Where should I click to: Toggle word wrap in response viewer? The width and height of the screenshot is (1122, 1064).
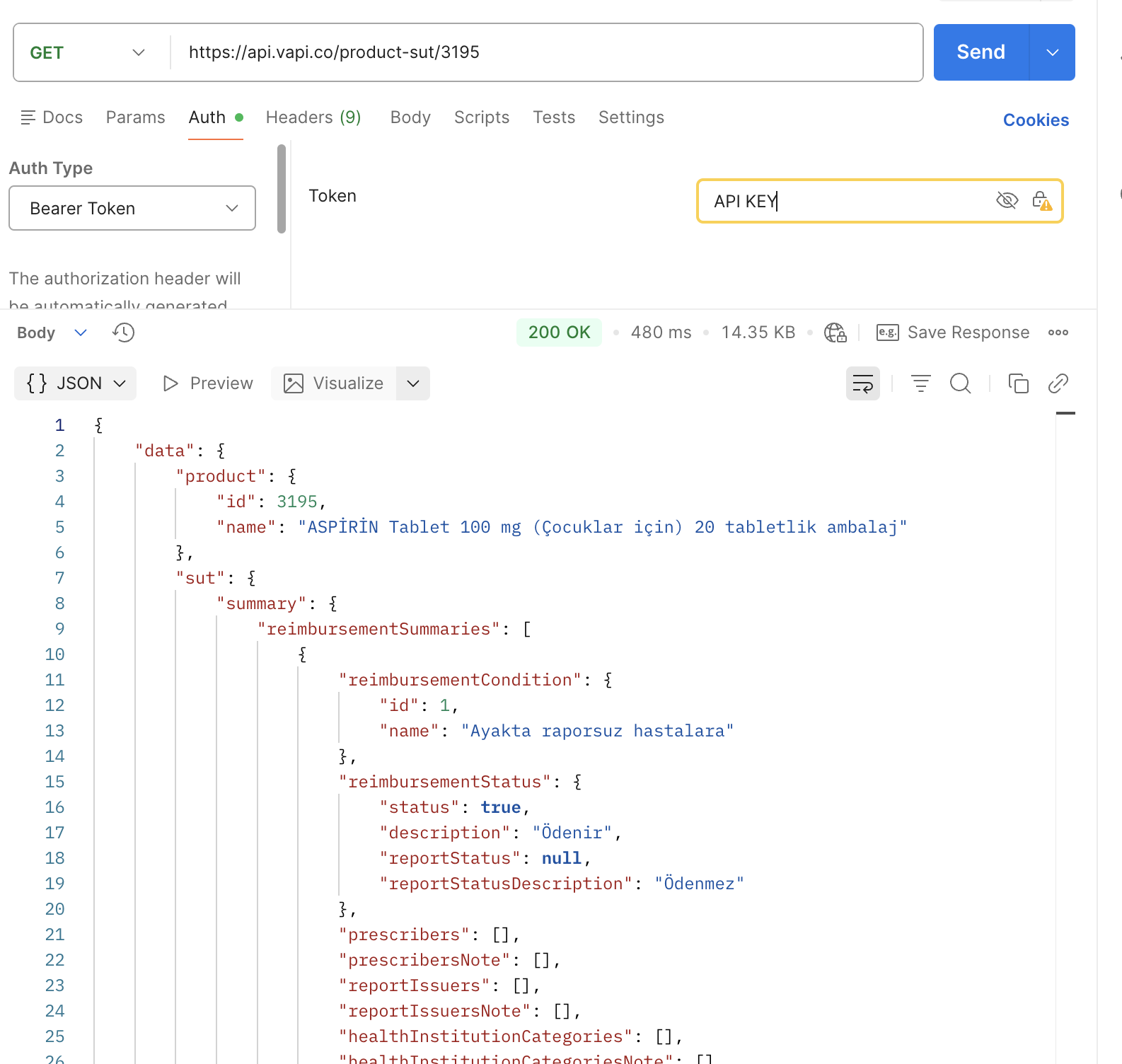point(862,383)
